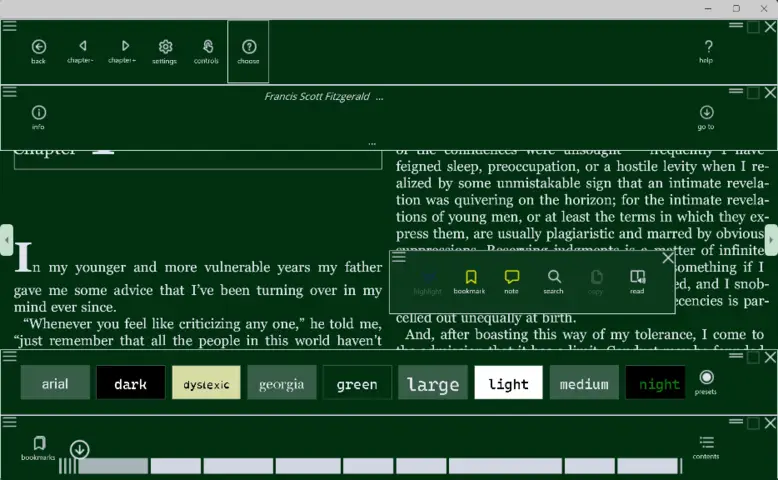Apply the light theme preset
Image resolution: width=778 pixels, height=480 pixels.
(509, 383)
